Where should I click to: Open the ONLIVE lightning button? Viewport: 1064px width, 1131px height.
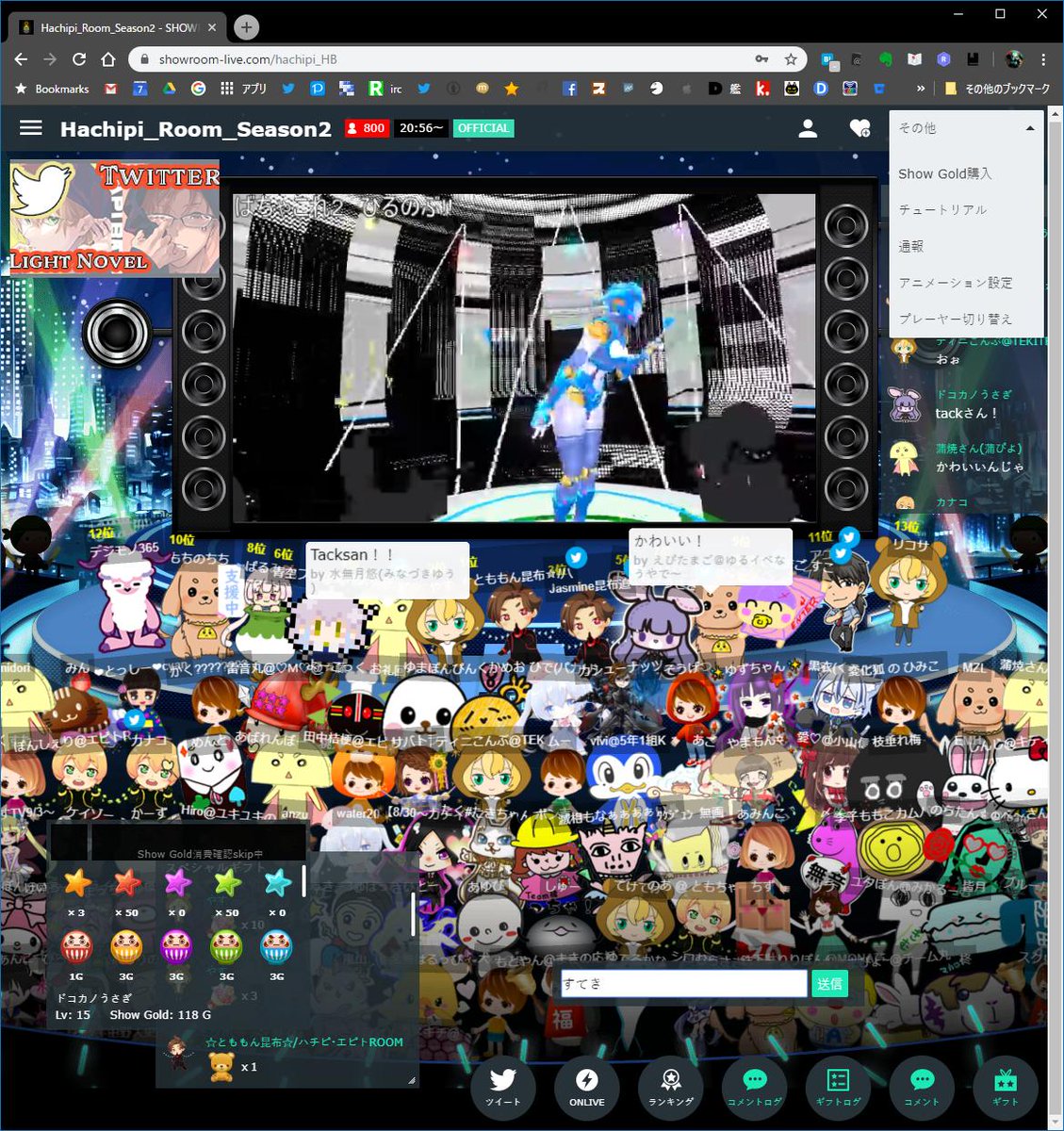click(586, 1086)
